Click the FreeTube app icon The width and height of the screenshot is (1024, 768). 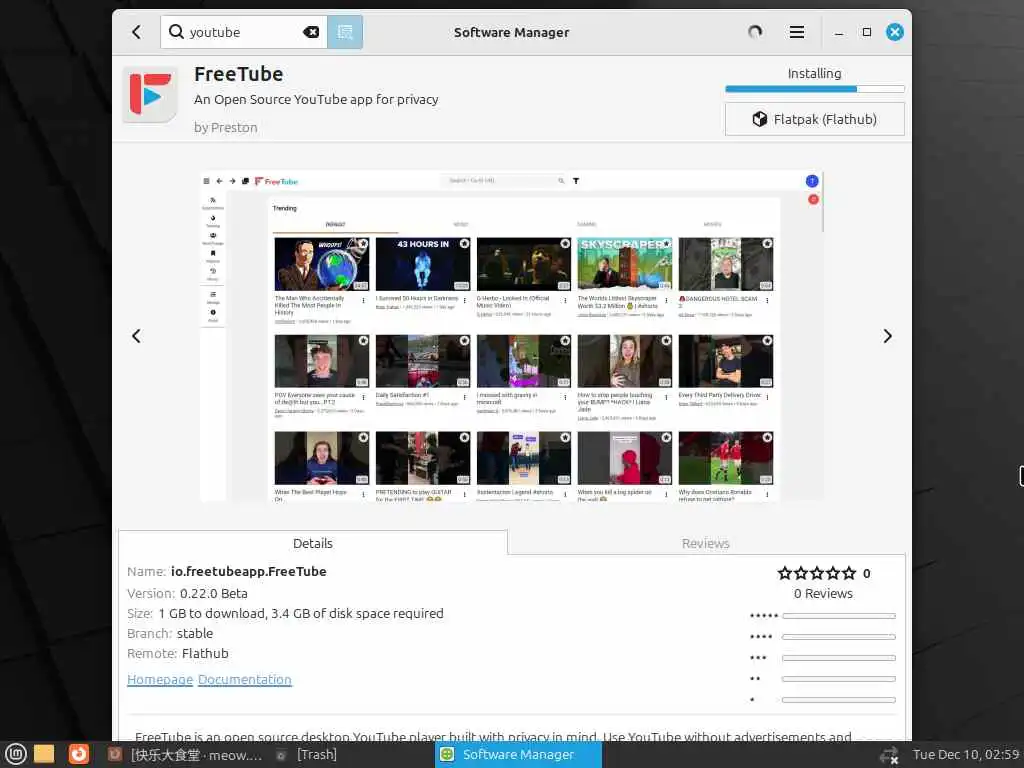point(150,95)
